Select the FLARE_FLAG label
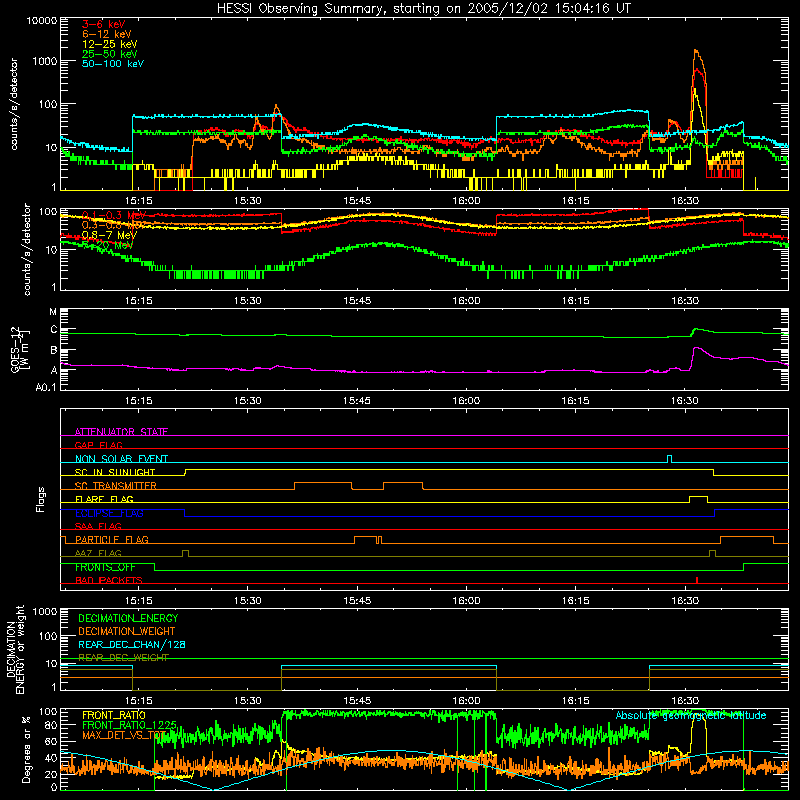The width and height of the screenshot is (800, 800). pos(104,499)
